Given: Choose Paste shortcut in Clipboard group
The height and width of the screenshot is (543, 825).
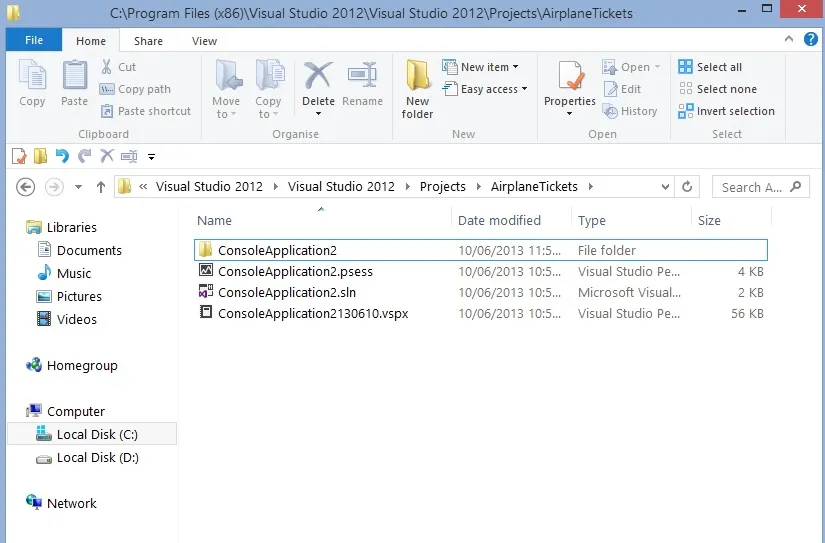Looking at the screenshot, I should pyautogui.click(x=145, y=111).
